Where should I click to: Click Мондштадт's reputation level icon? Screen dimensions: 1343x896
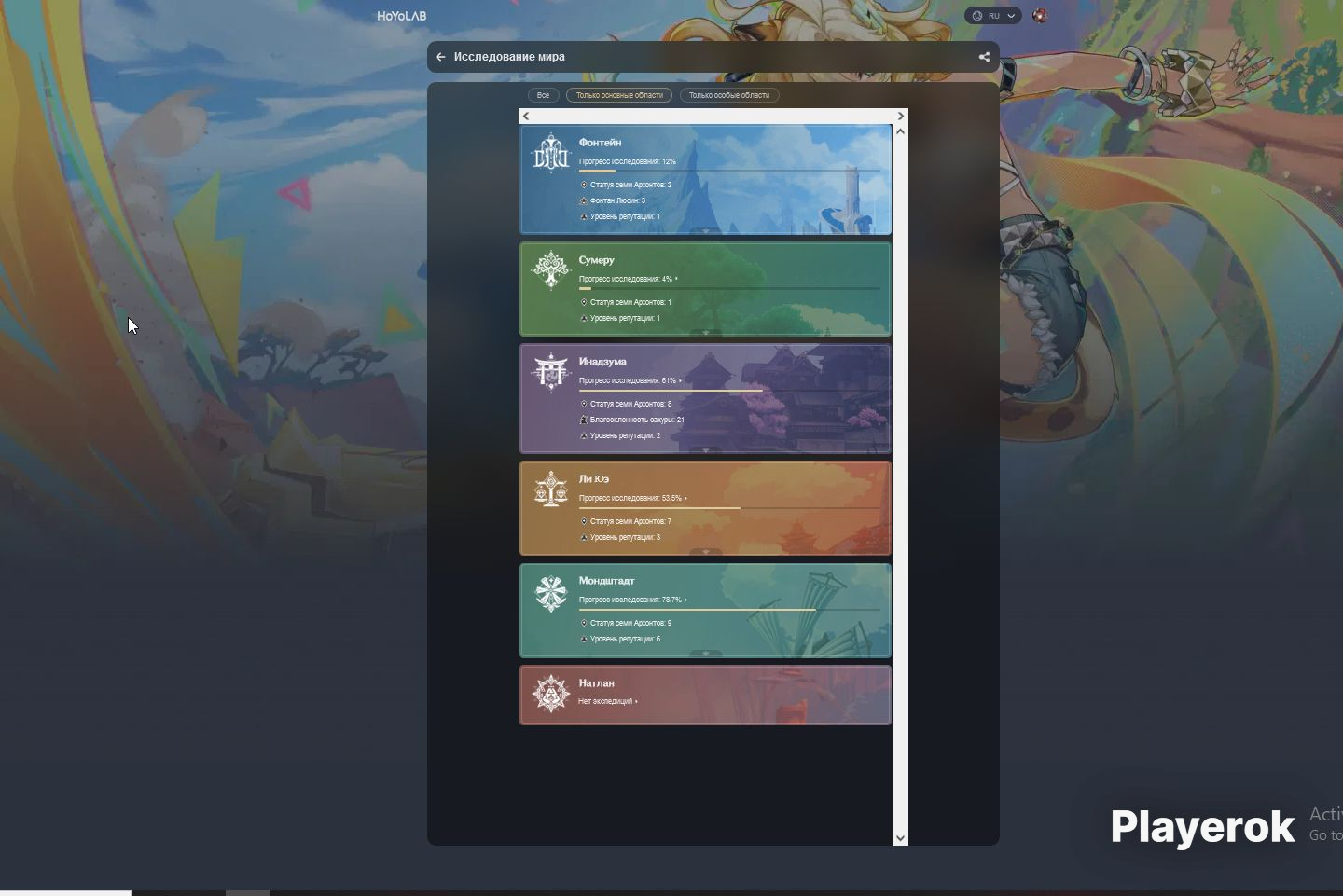point(584,639)
